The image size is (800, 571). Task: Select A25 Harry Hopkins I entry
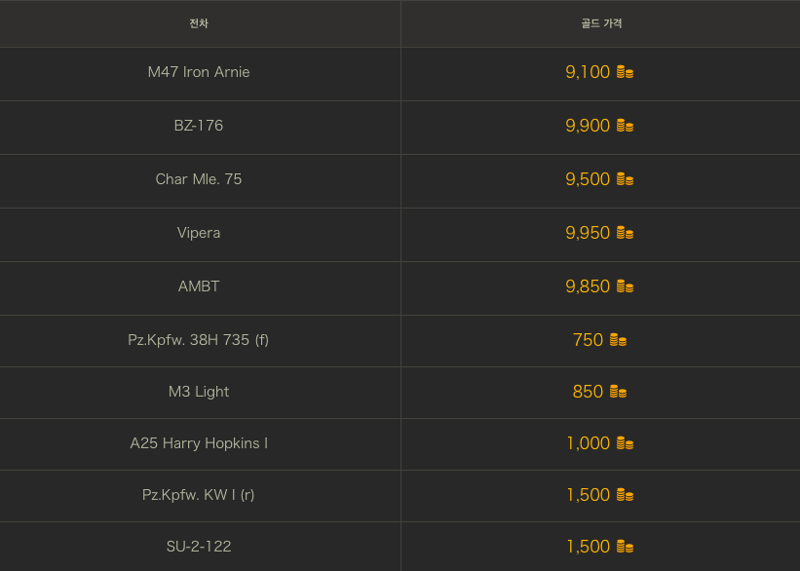(198, 443)
